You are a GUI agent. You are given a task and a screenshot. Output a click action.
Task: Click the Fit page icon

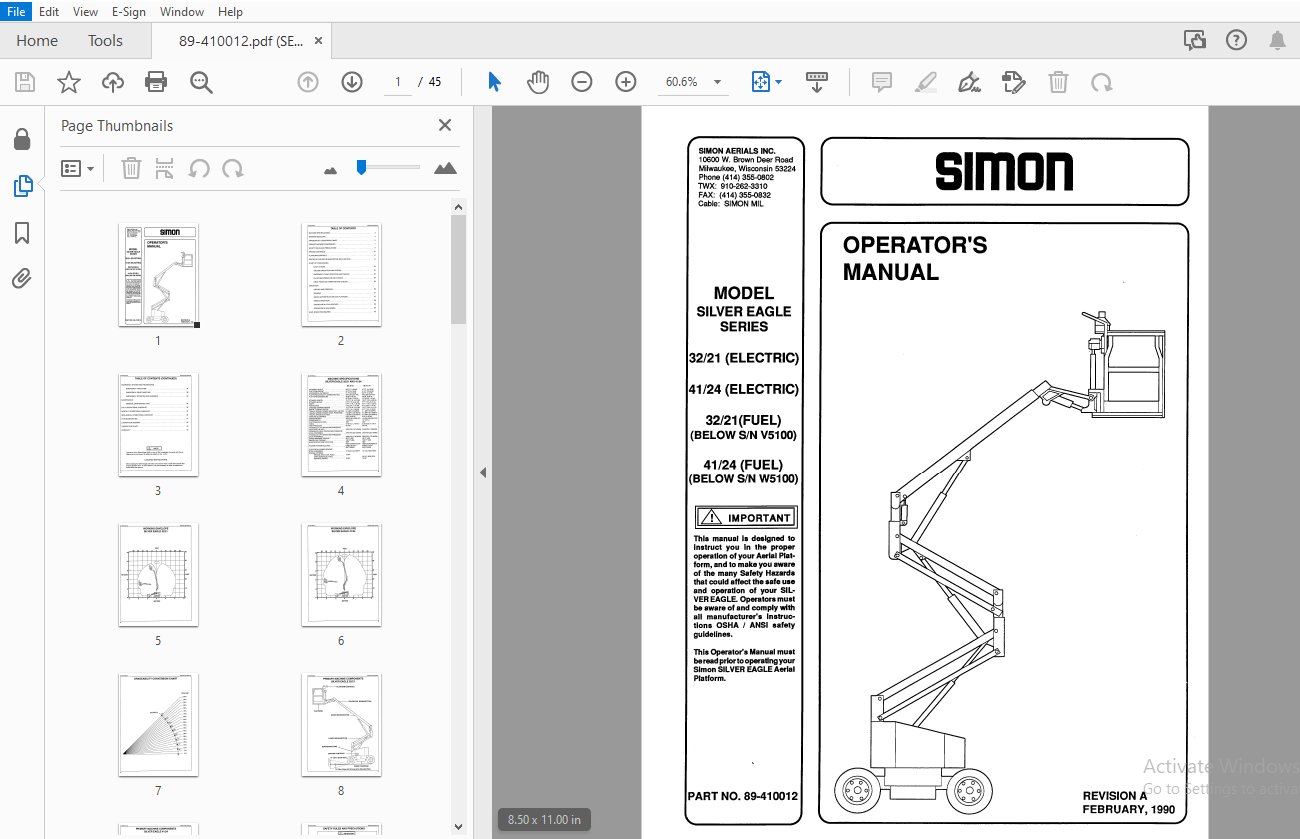coord(760,82)
